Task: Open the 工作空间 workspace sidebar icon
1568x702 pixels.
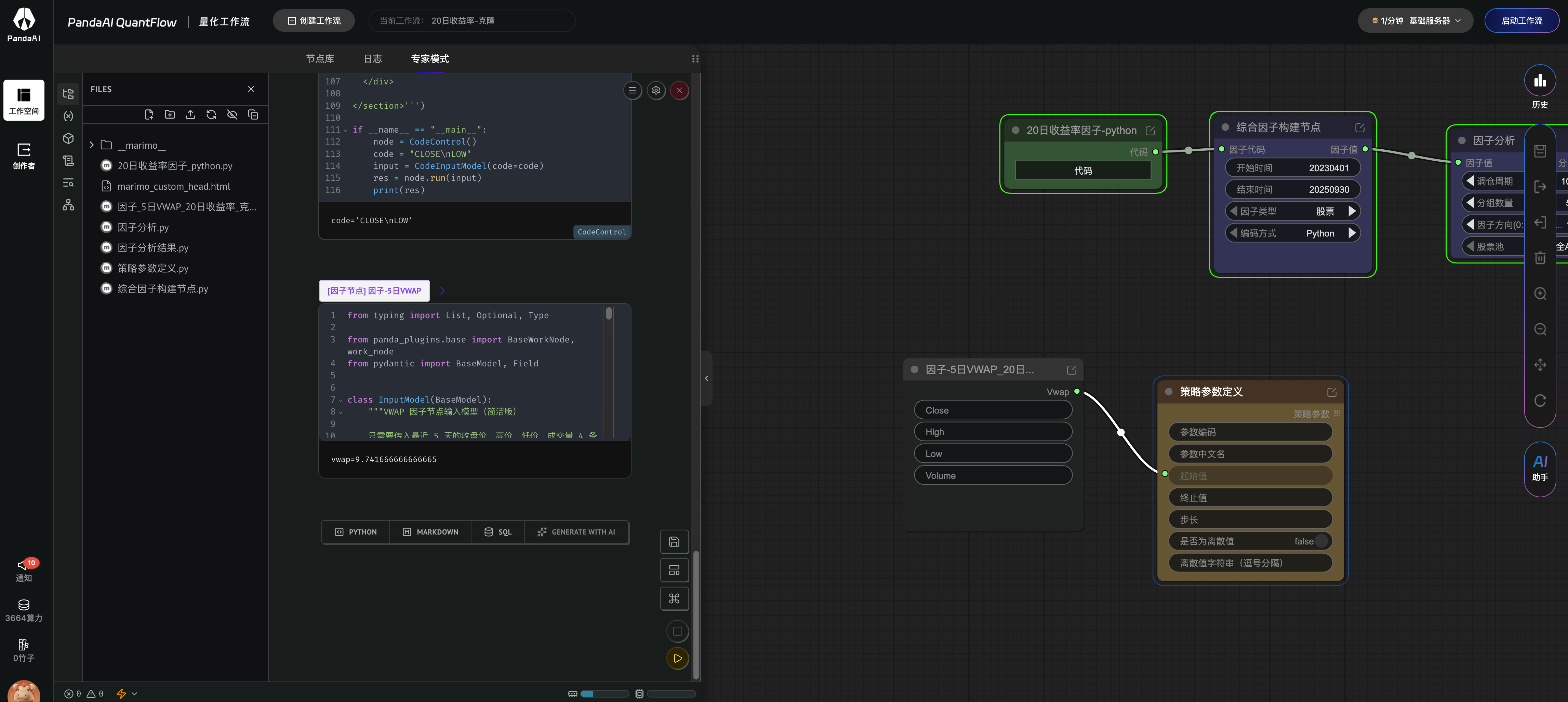Action: [24, 100]
